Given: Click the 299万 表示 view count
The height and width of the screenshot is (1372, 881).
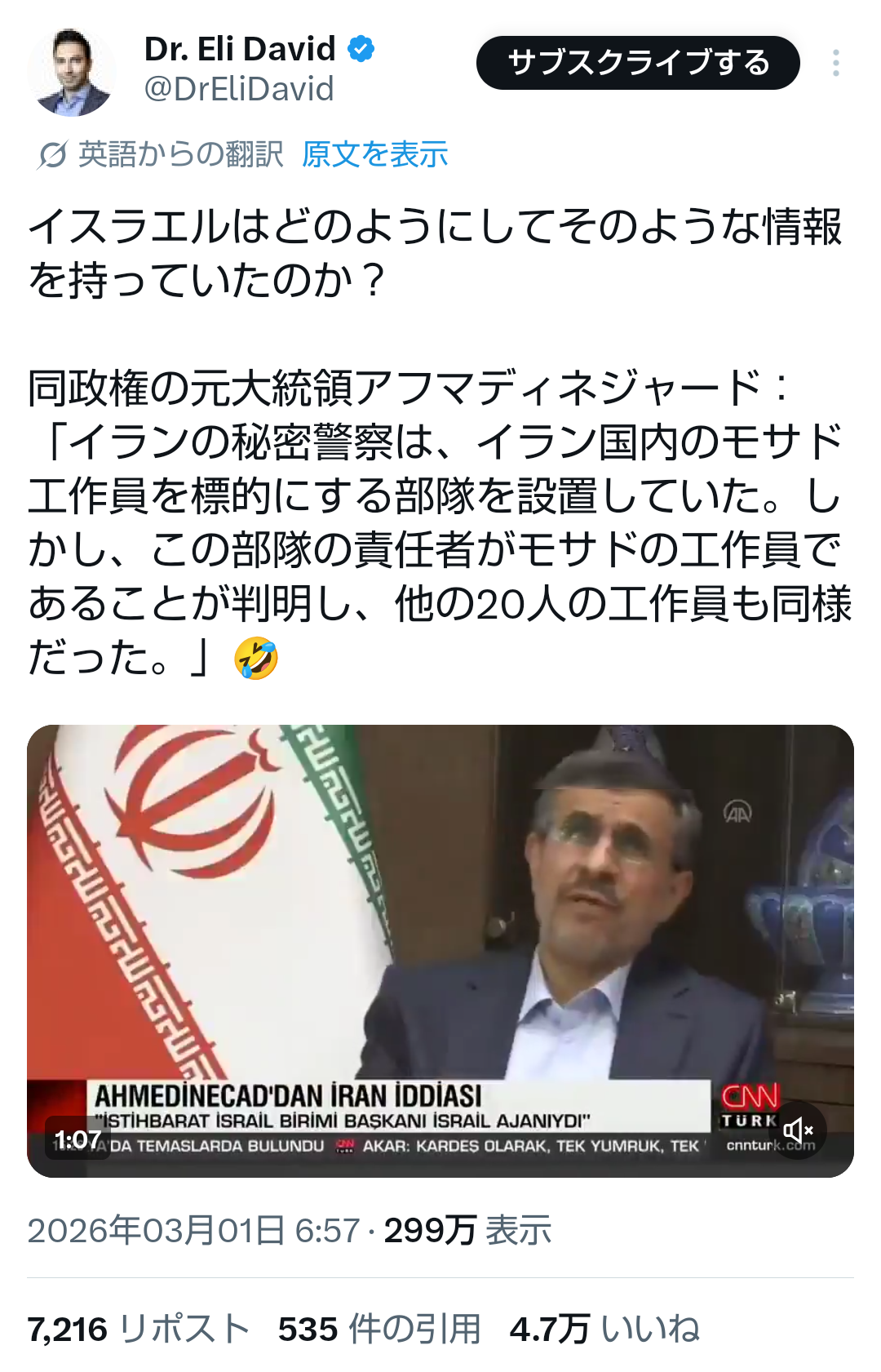Looking at the screenshot, I should 467,1230.
